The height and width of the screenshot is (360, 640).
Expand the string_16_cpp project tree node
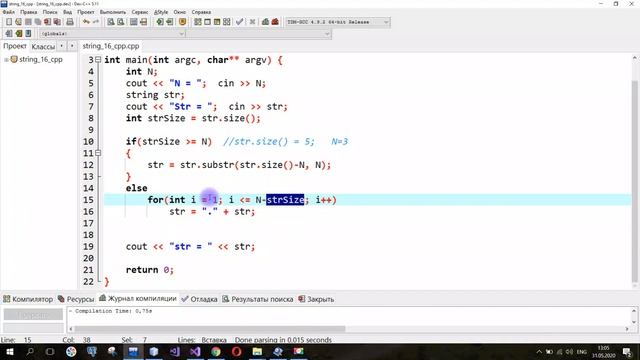tap(6, 60)
